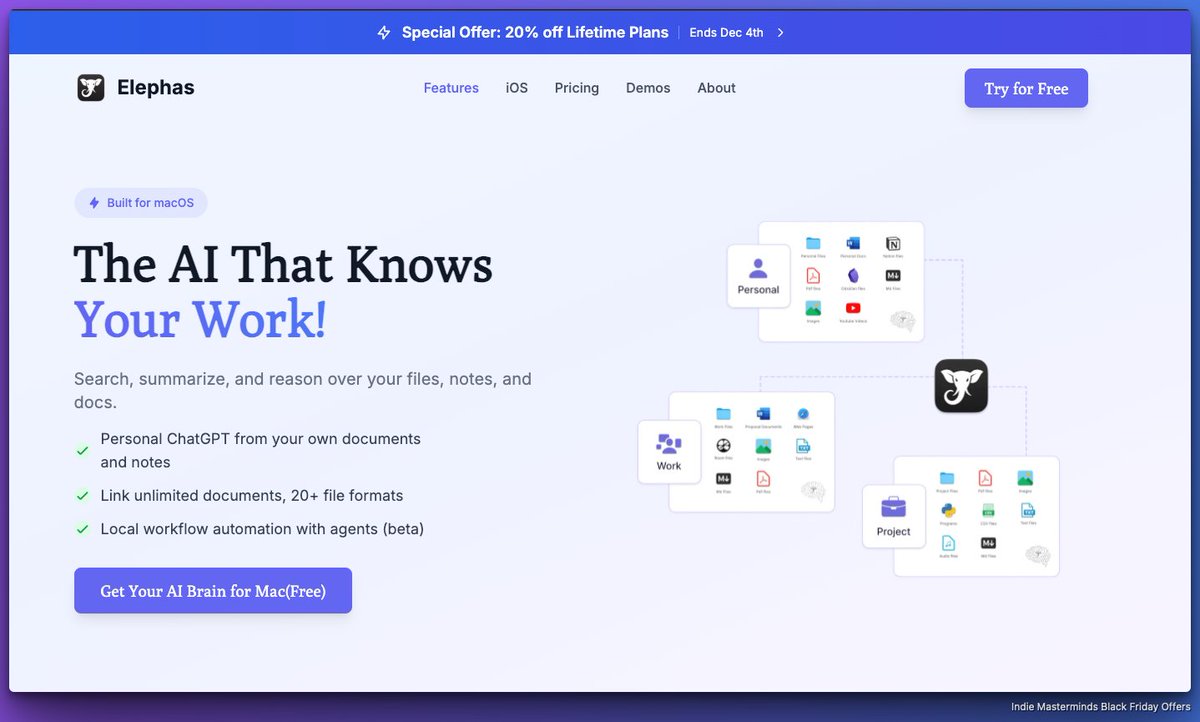Click the PDF icon in Personal panel
Screen dimensions: 1200x722
pyautogui.click(x=813, y=276)
